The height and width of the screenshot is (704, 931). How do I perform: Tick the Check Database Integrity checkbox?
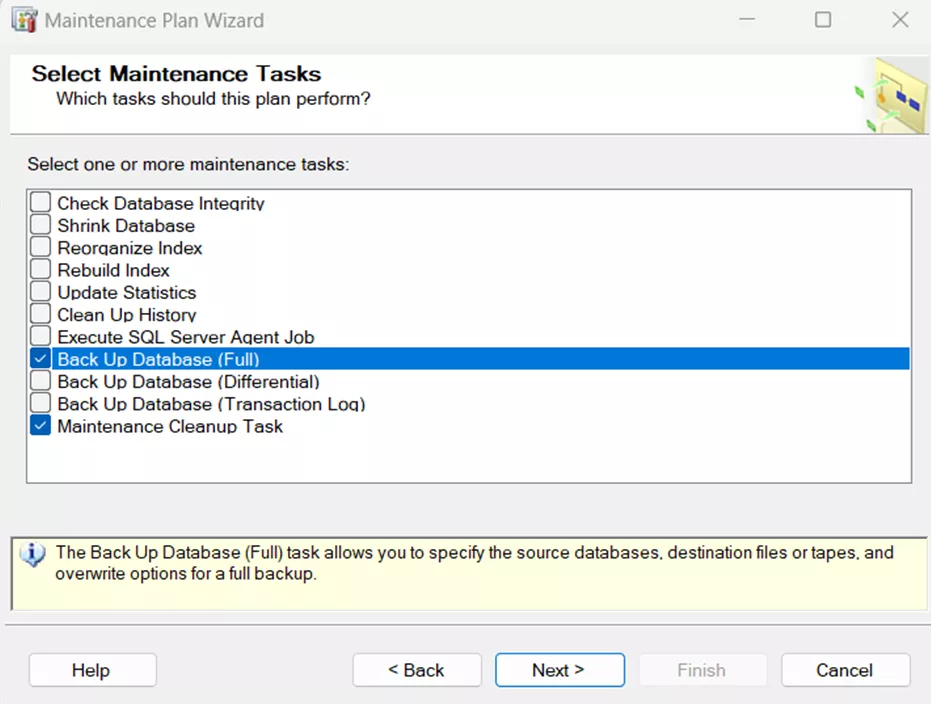point(40,202)
